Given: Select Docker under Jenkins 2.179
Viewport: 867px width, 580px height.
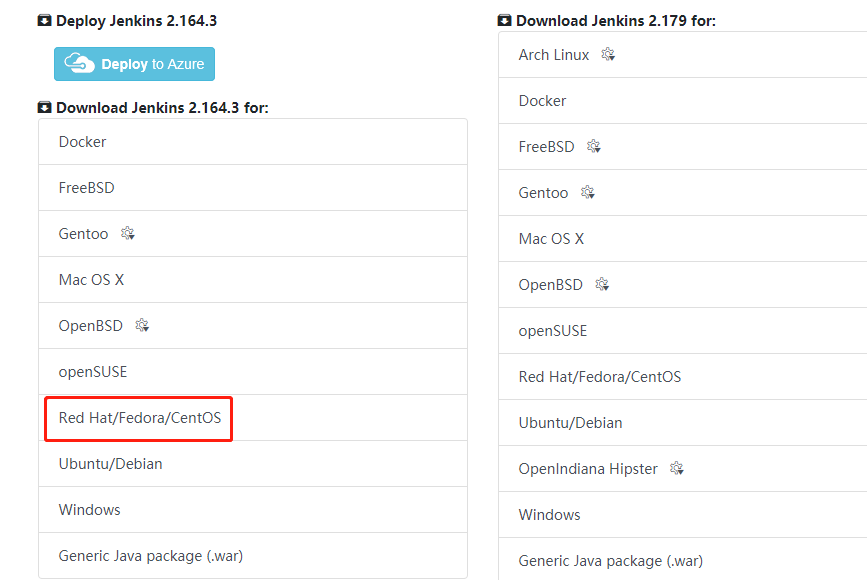Looking at the screenshot, I should [682, 101].
